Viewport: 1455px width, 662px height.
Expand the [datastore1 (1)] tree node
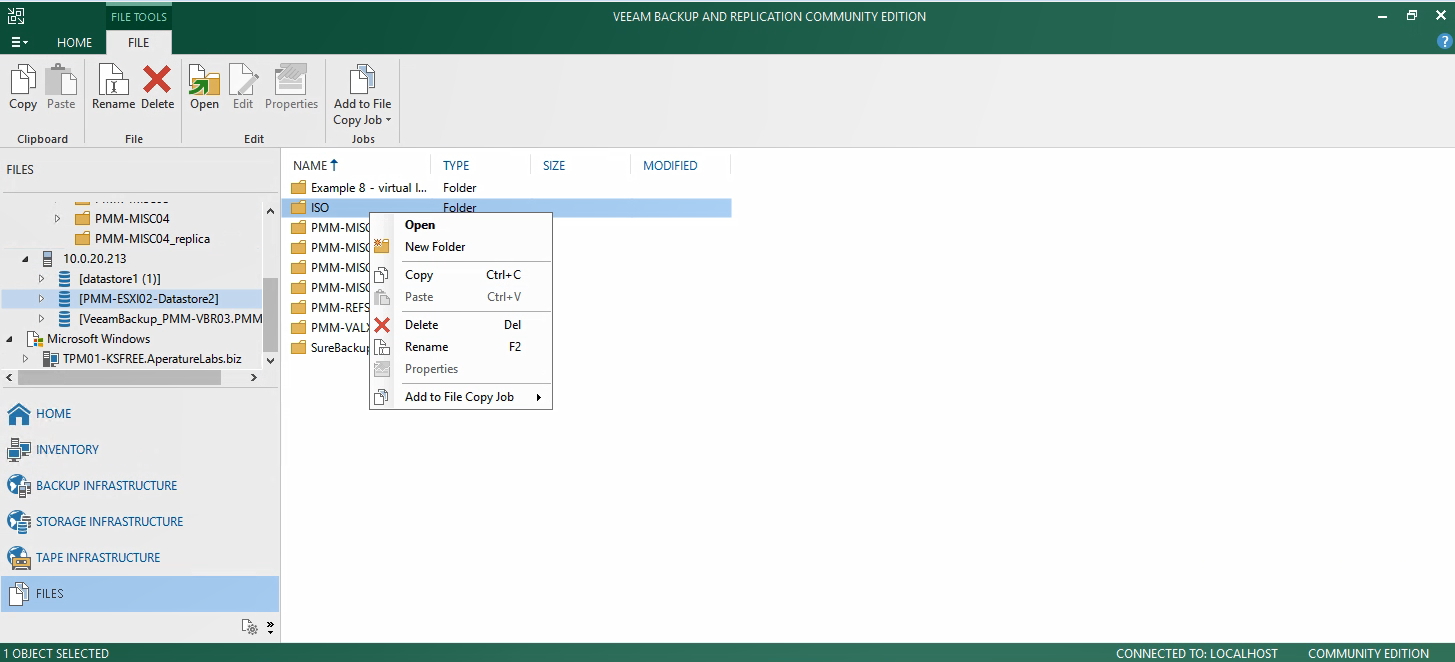tap(41, 279)
